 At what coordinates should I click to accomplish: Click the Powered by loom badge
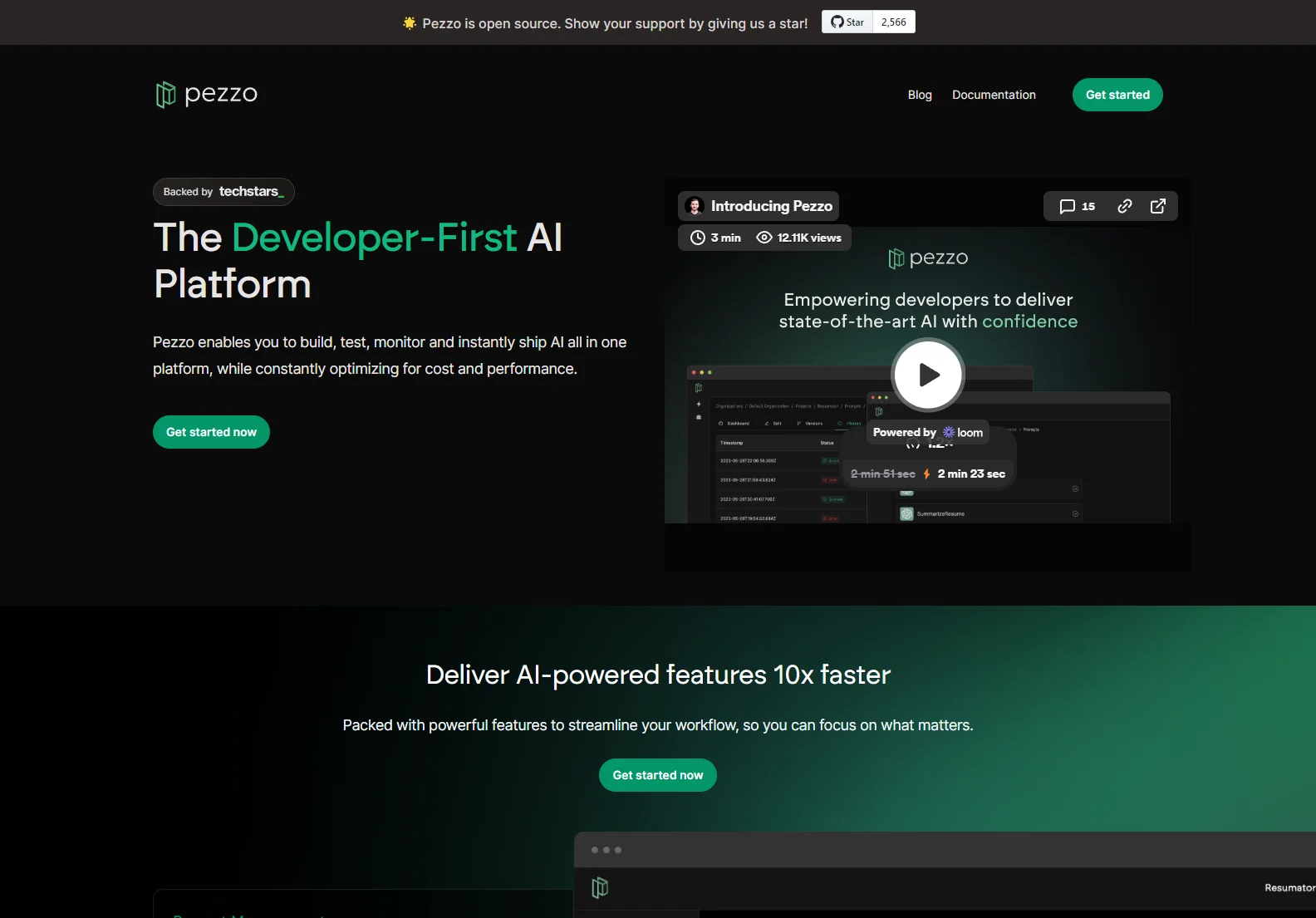(x=928, y=432)
